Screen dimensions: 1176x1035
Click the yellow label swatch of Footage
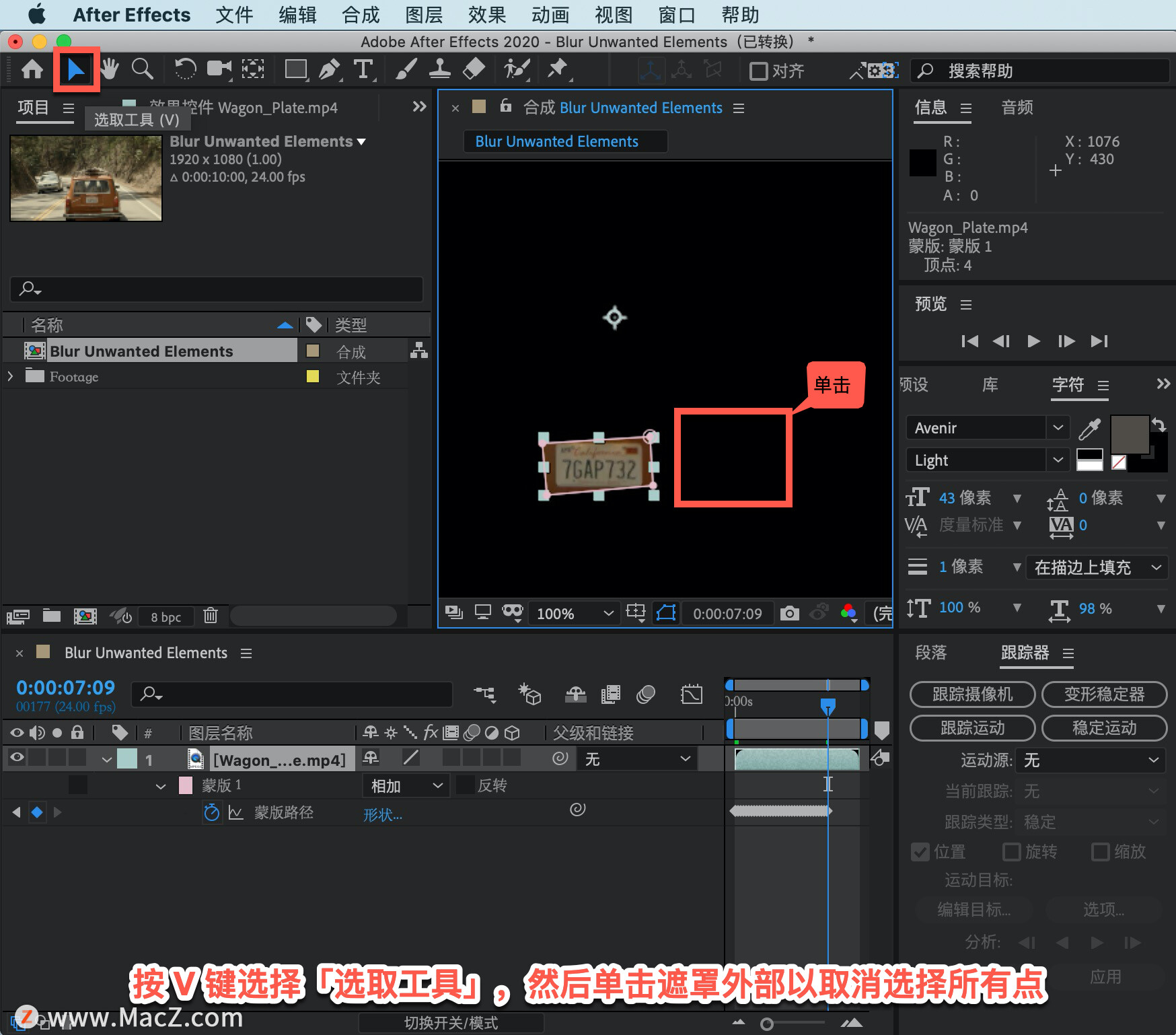point(313,376)
